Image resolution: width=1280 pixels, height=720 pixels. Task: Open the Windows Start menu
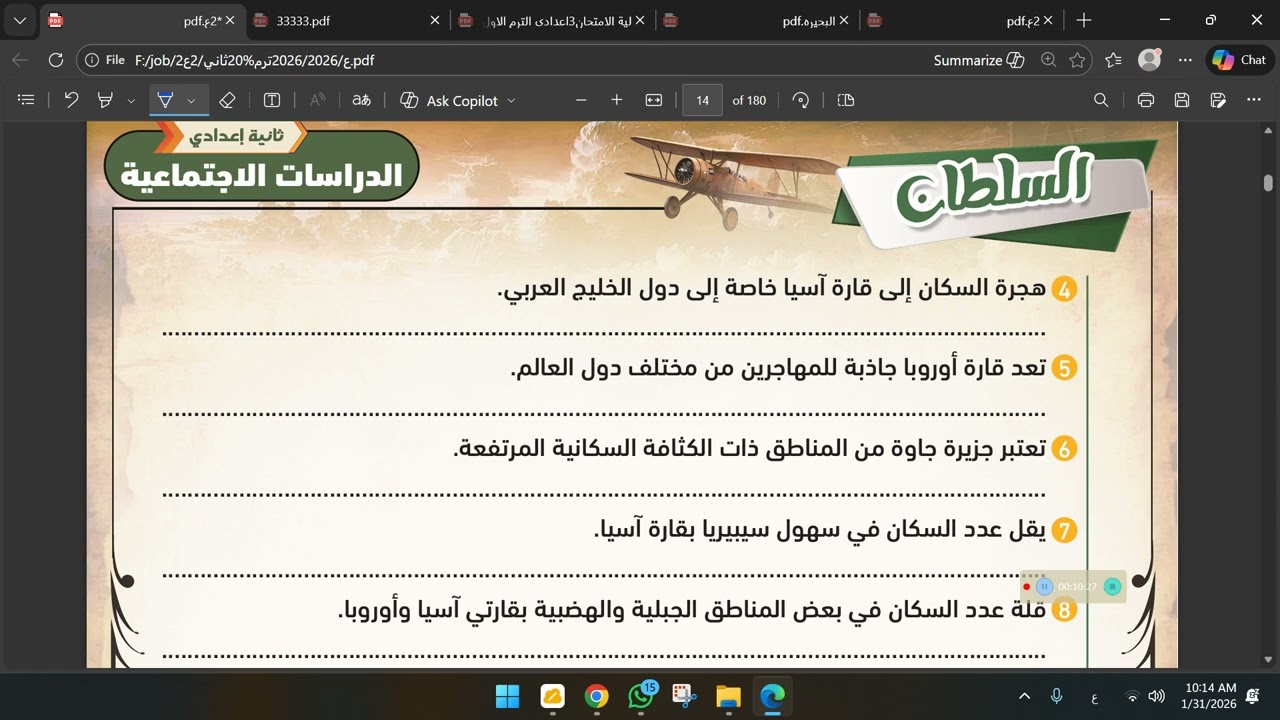[x=507, y=696]
